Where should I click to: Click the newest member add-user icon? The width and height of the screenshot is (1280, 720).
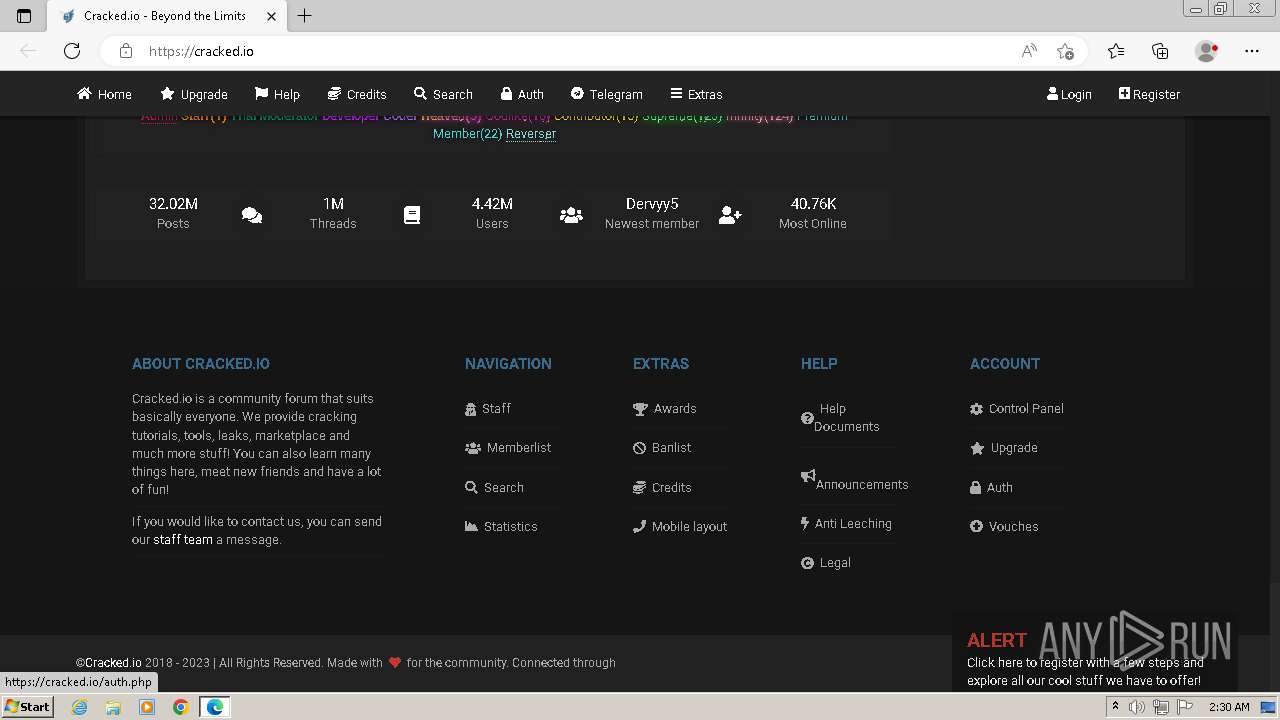pos(730,215)
